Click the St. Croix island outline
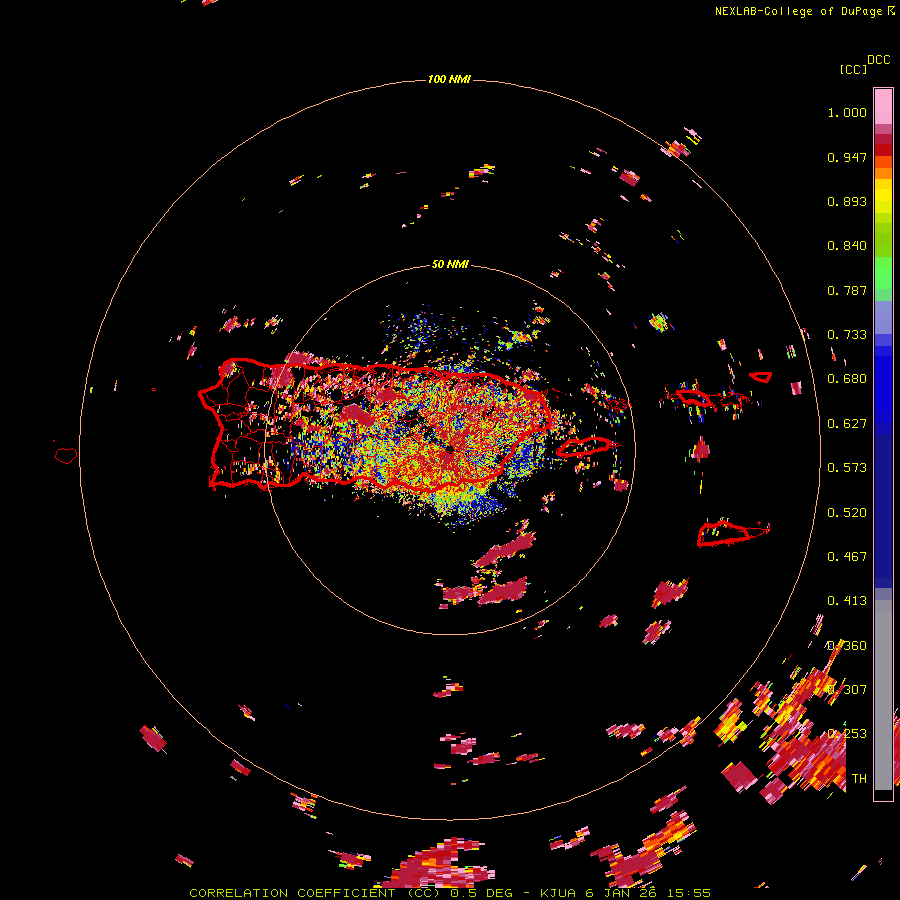 [733, 533]
